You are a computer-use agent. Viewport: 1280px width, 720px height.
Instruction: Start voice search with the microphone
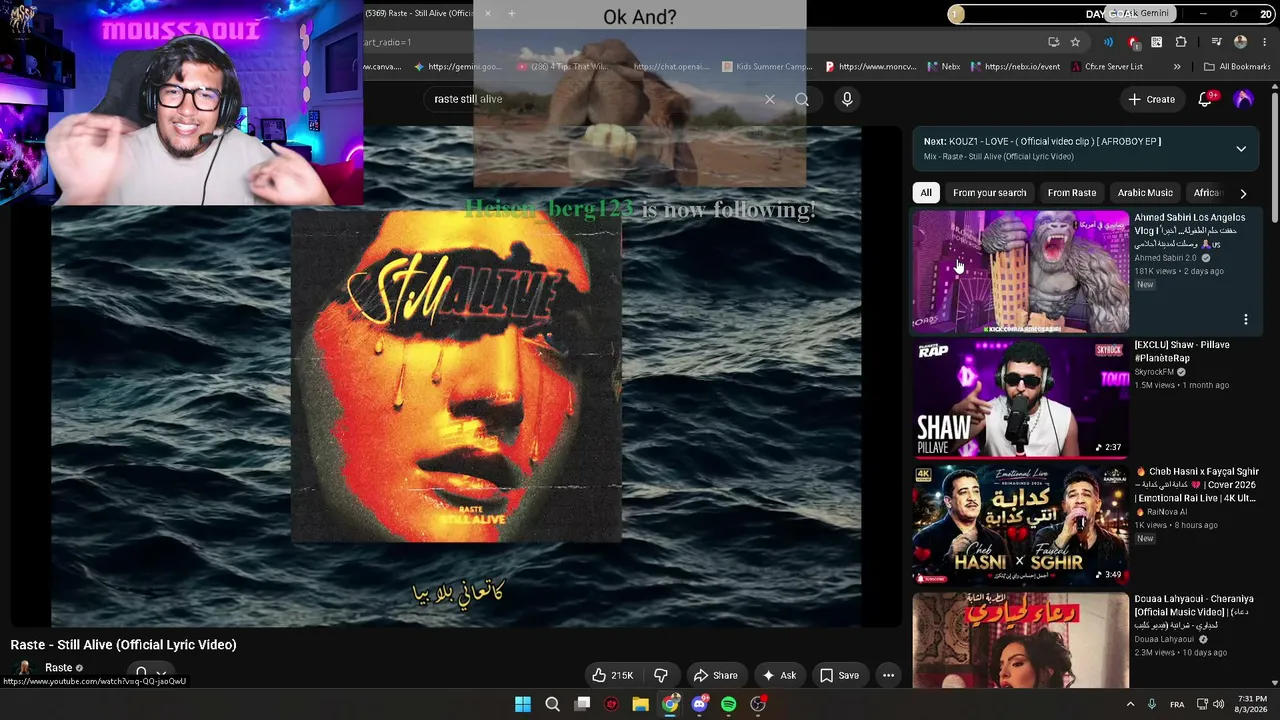pyautogui.click(x=847, y=99)
